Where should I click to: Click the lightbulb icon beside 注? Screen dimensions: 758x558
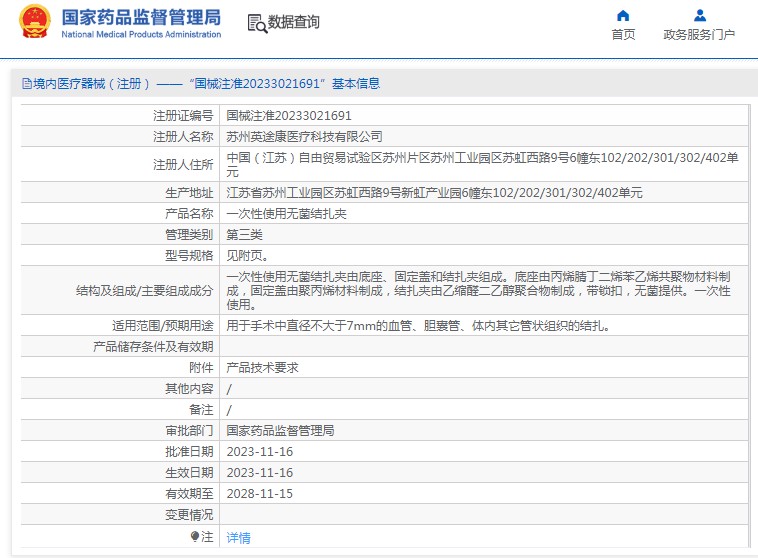(x=194, y=536)
